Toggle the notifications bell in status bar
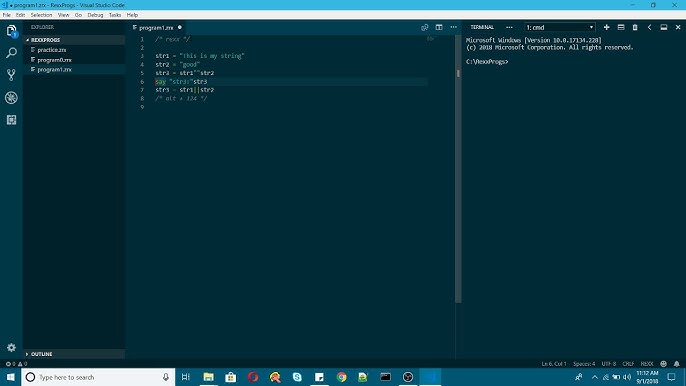Image resolution: width=686 pixels, height=386 pixels. click(677, 364)
